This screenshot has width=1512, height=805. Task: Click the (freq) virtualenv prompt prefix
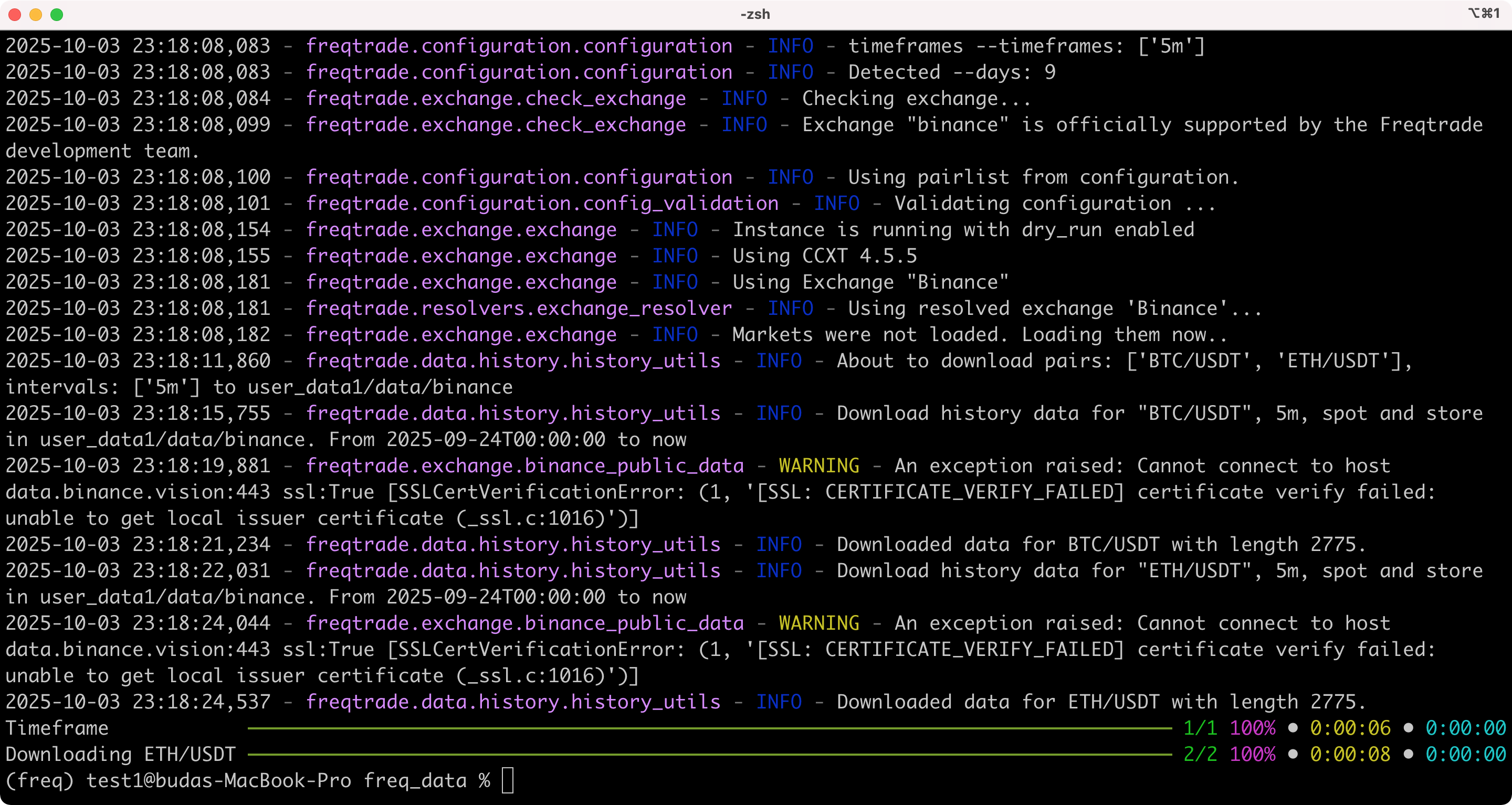tap(40, 781)
